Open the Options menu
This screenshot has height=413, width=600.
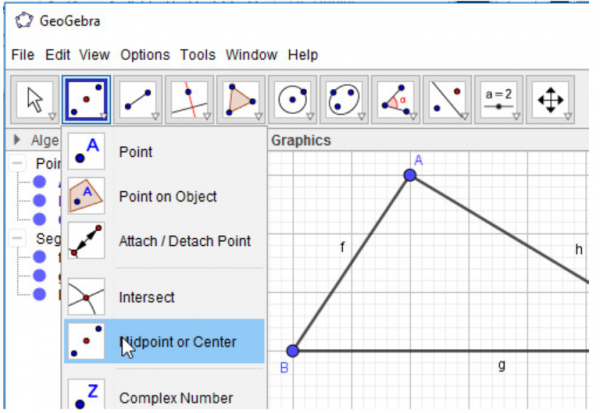(145, 55)
